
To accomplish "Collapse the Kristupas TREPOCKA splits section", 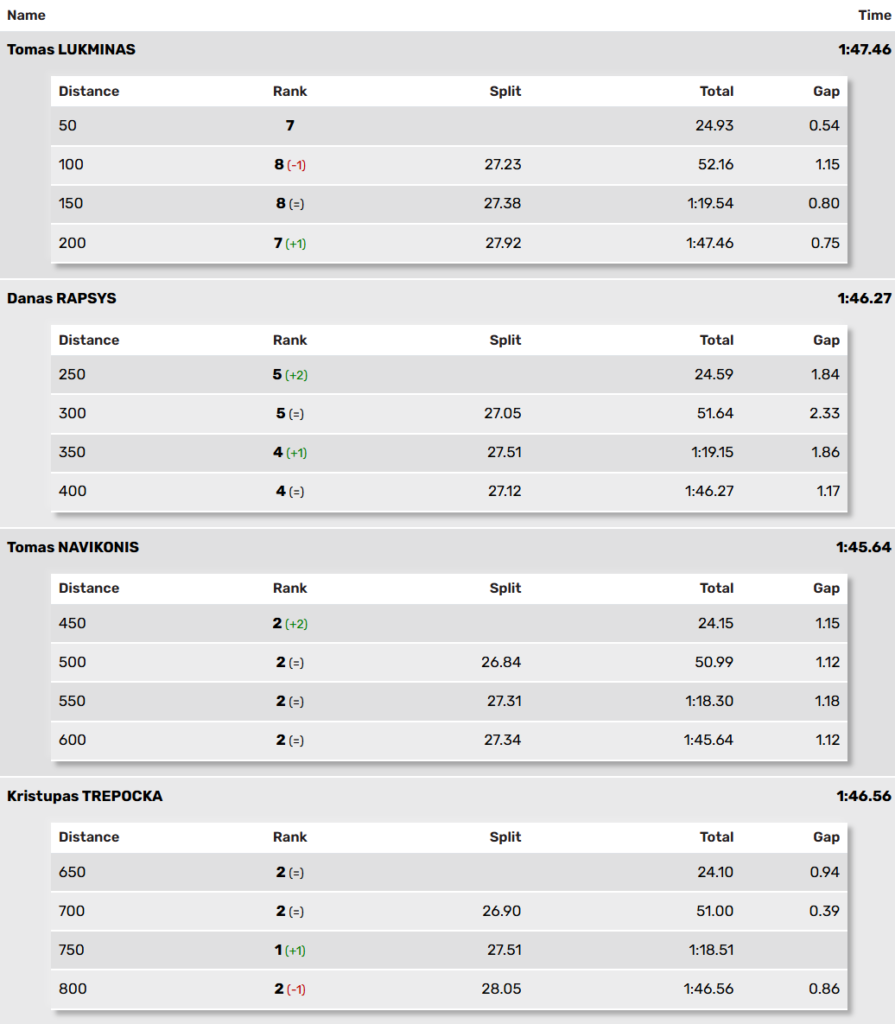I will point(448,796).
